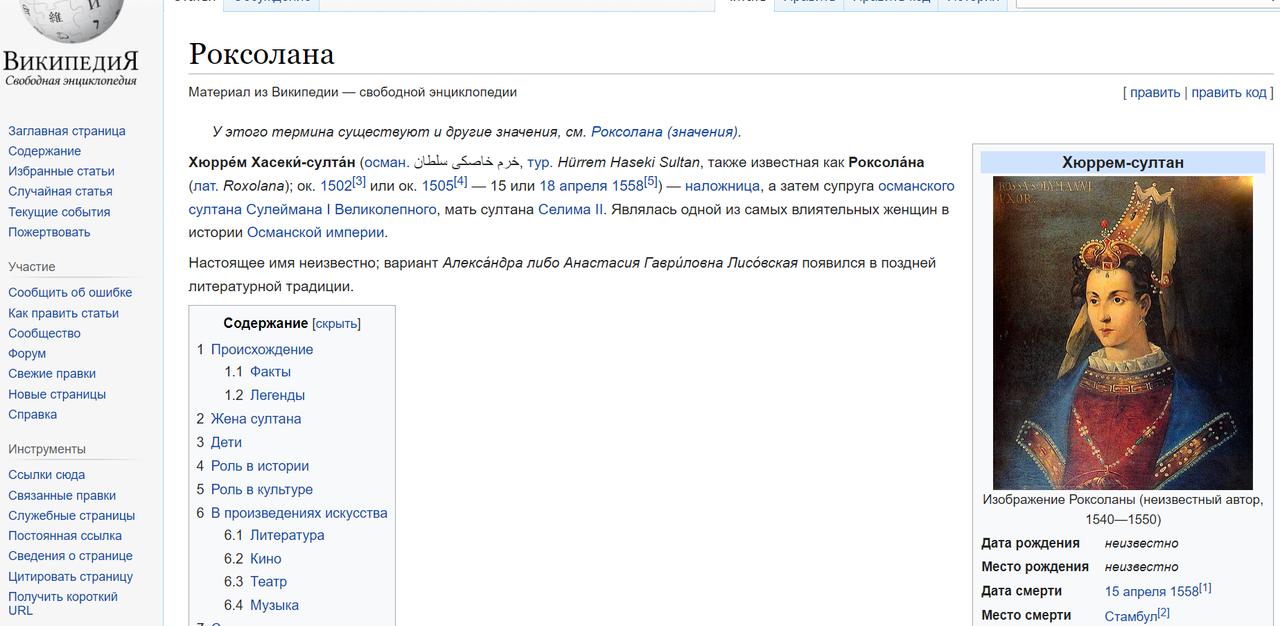Click the править код link

[1229, 92]
